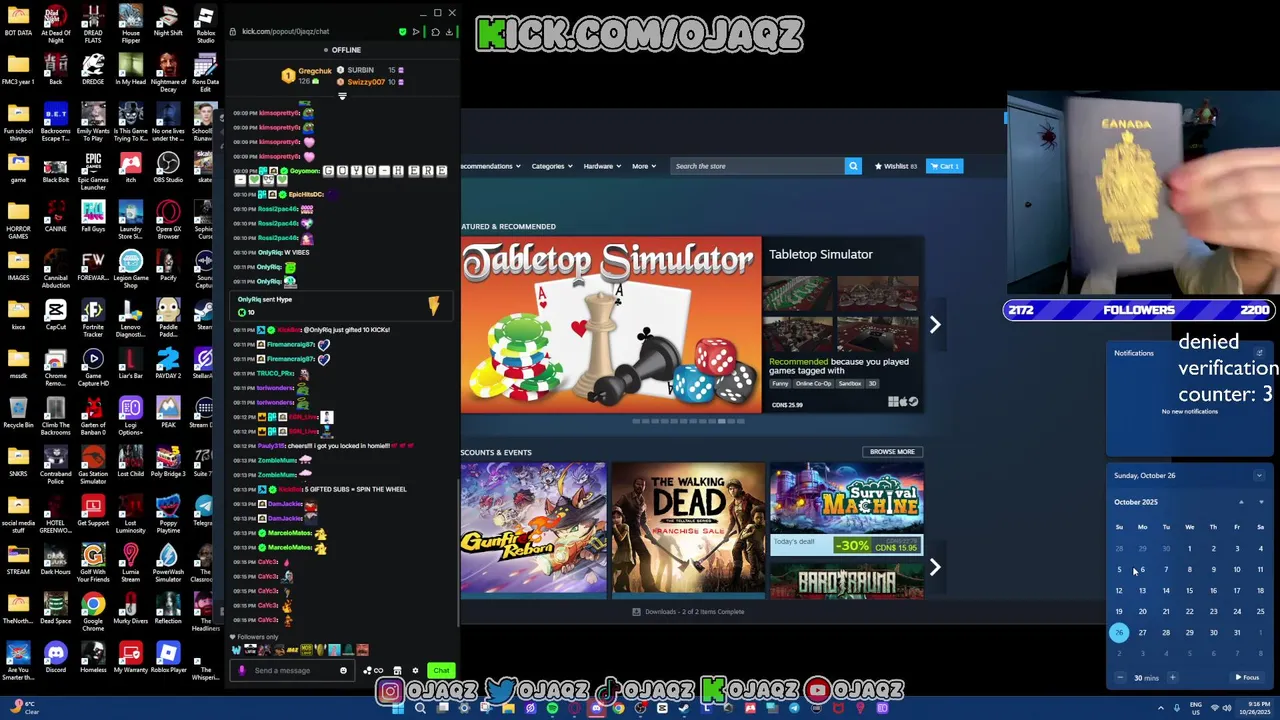Open the Tabletop Simulator featured banner

(x=610, y=325)
